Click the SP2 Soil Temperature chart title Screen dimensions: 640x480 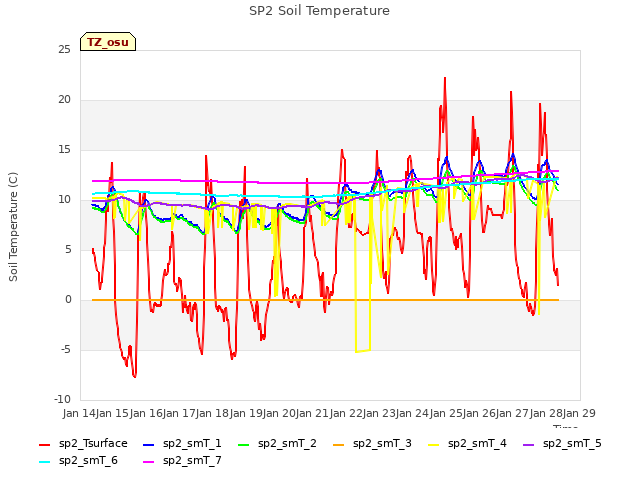[x=319, y=11]
